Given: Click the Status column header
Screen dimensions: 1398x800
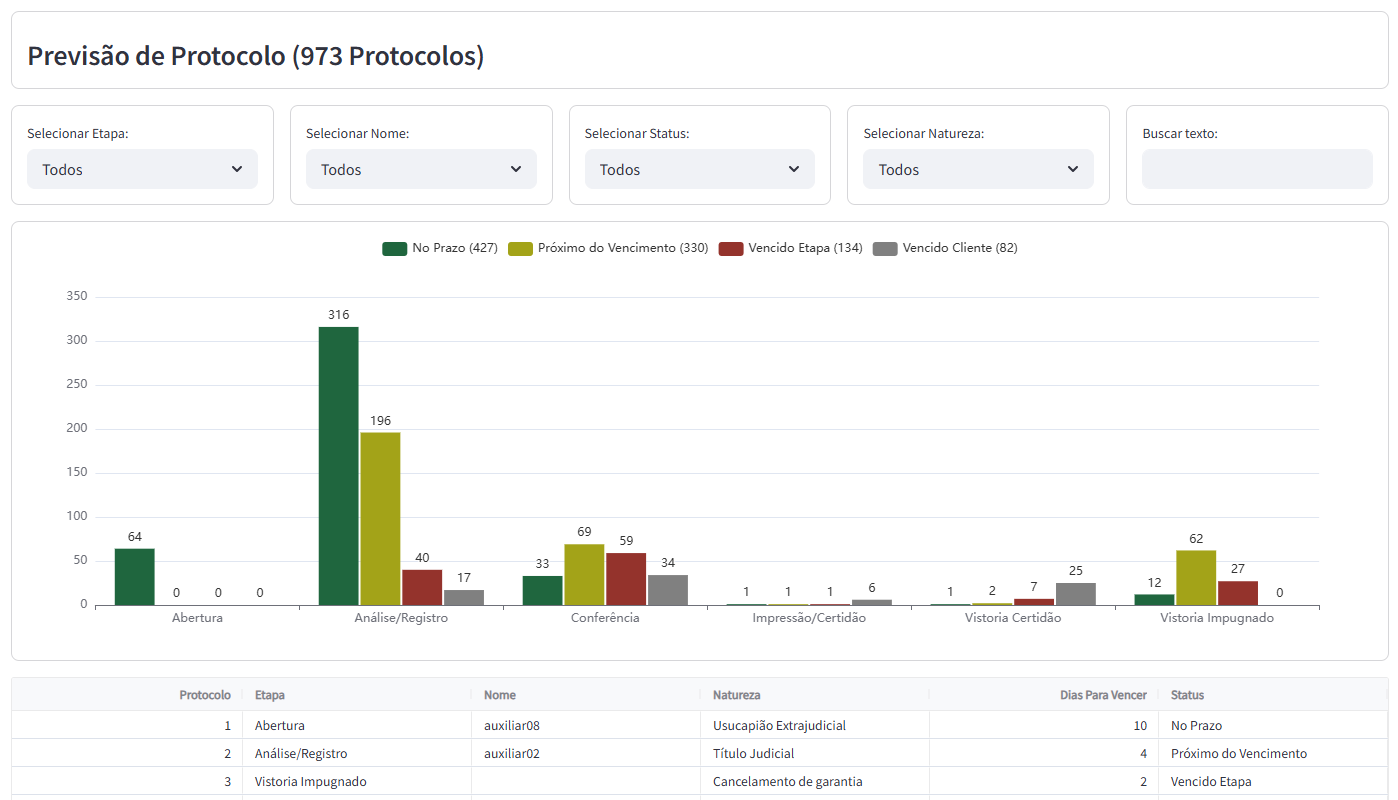Looking at the screenshot, I should (x=1187, y=695).
